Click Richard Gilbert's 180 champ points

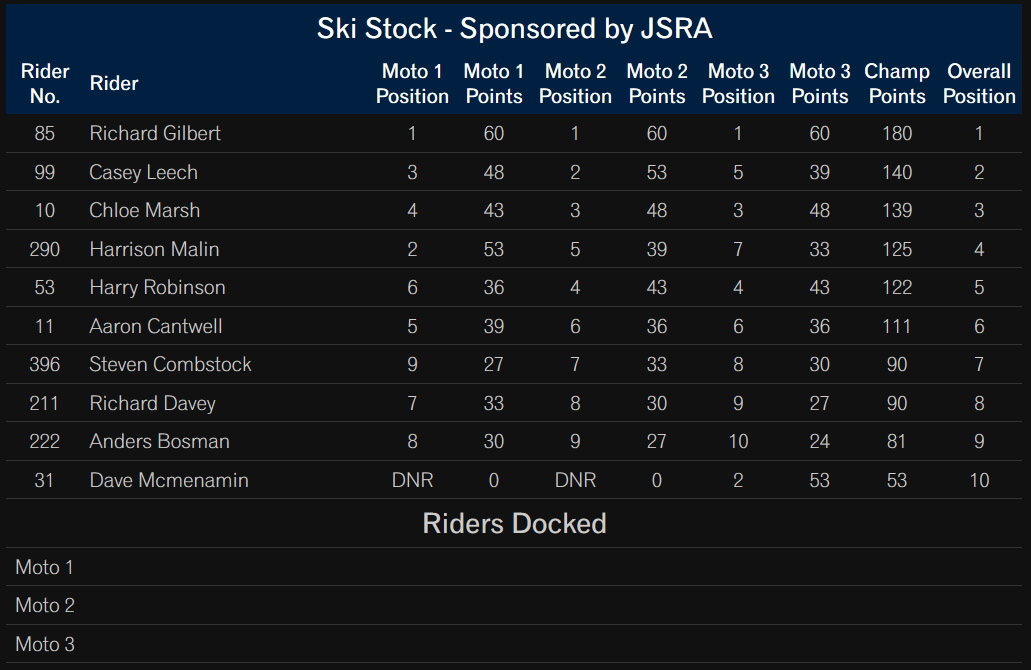897,133
